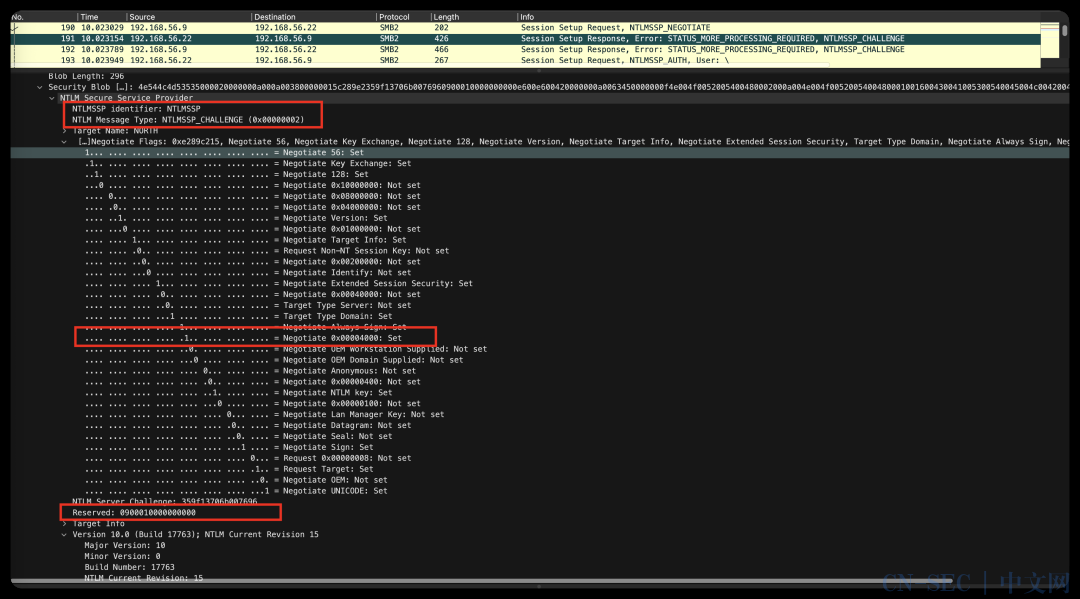
Task: Select packet 192 with length 466
Action: click(x=525, y=50)
